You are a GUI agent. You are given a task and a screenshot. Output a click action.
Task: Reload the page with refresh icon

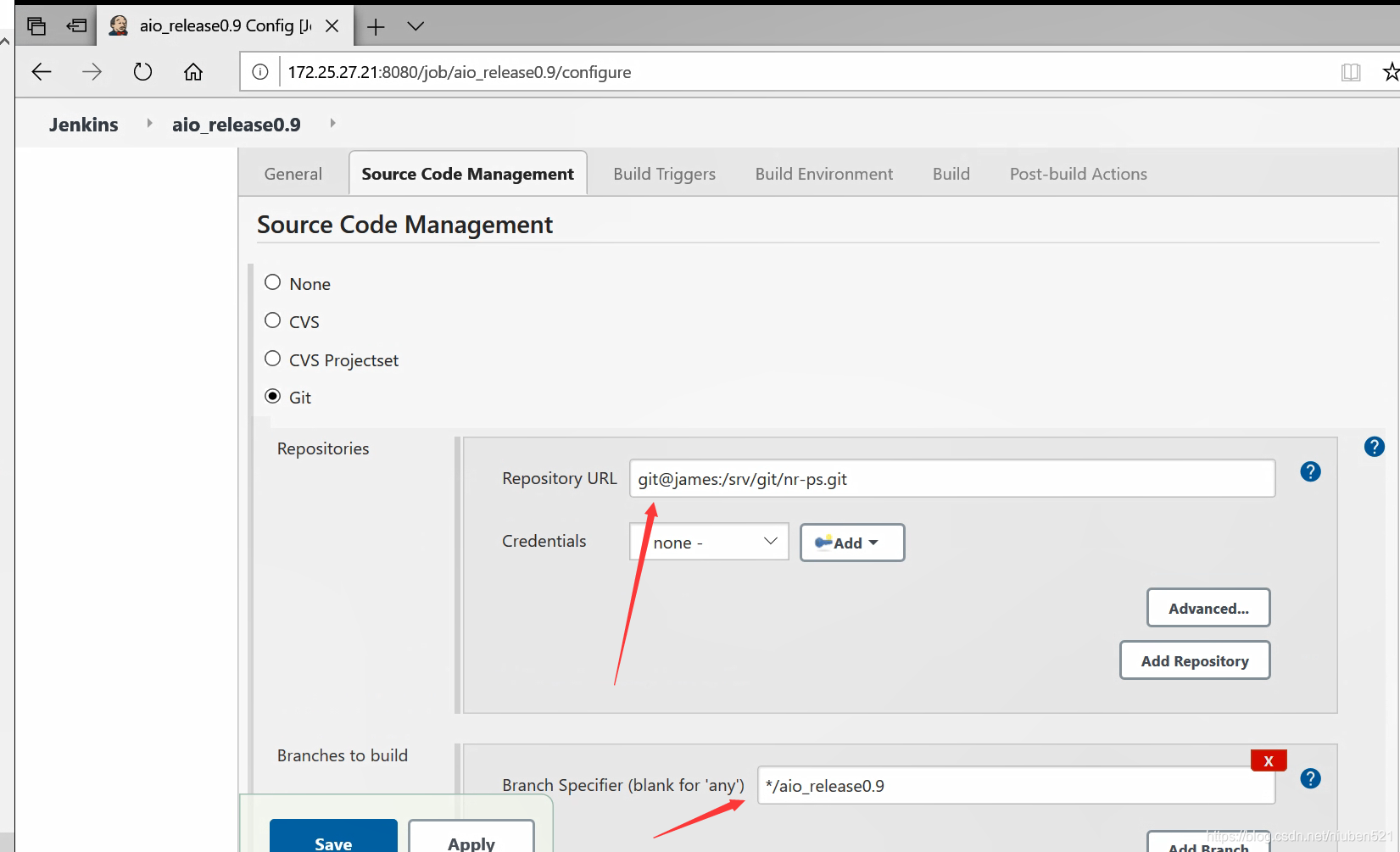point(142,72)
